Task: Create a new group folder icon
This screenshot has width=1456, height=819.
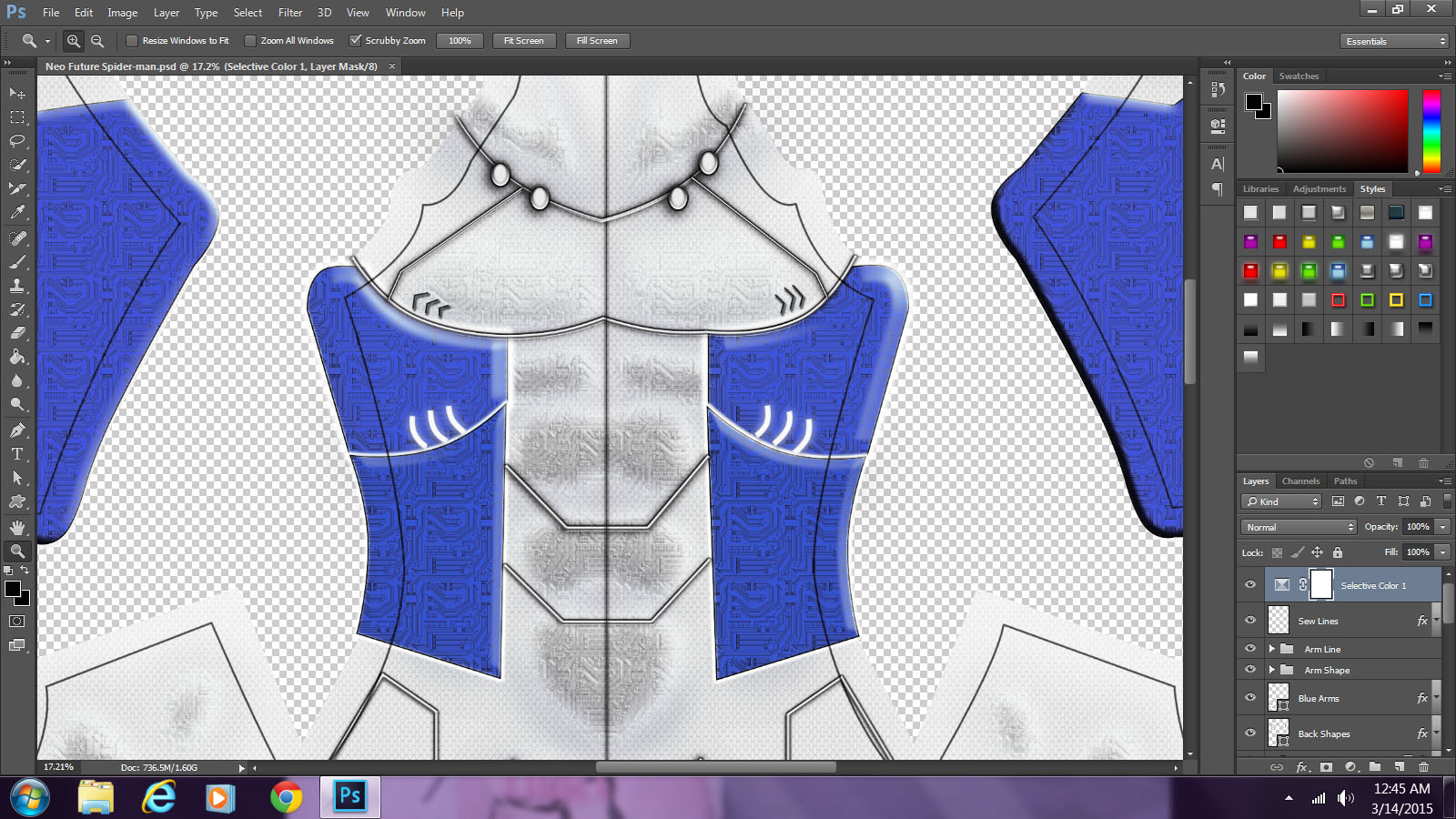Action: [1375, 767]
